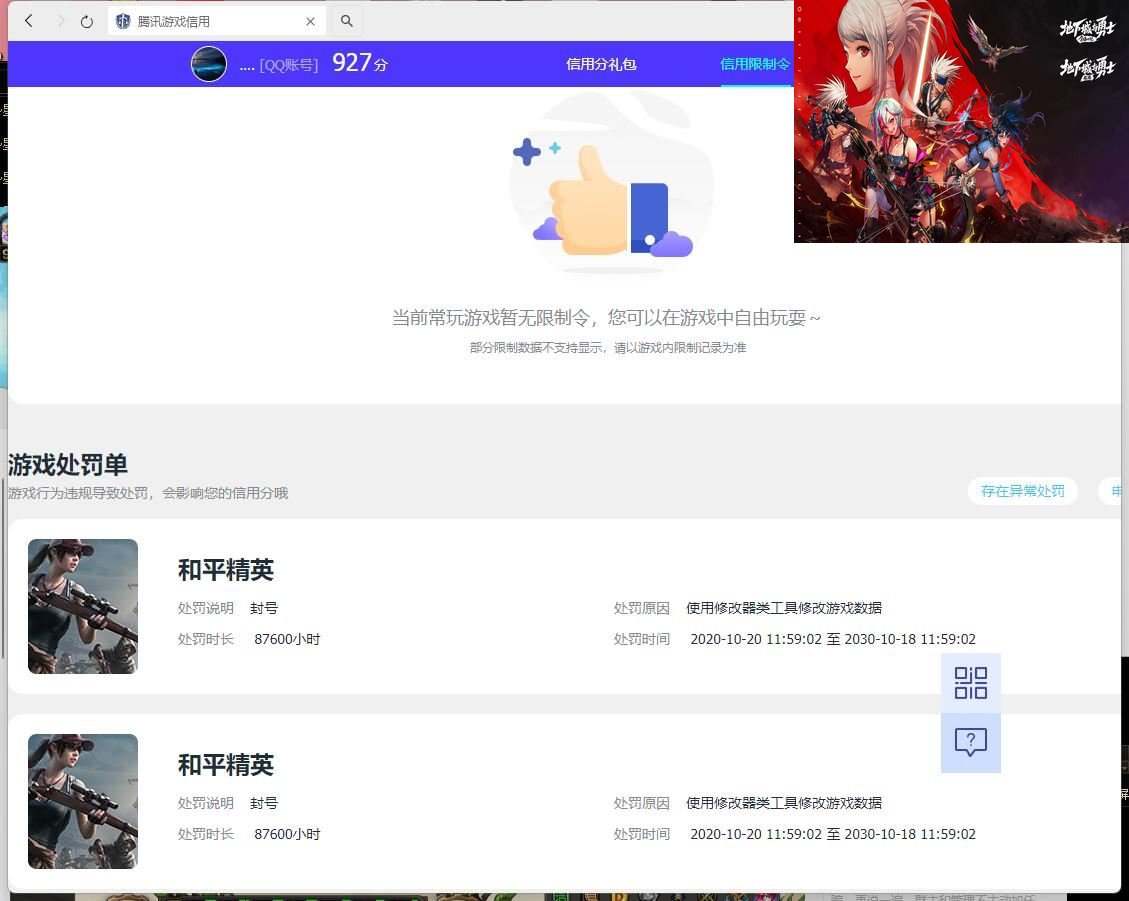Viewport: 1129px width, 901px height.
Task: Reload the page with the refresh icon
Action: click(86, 22)
